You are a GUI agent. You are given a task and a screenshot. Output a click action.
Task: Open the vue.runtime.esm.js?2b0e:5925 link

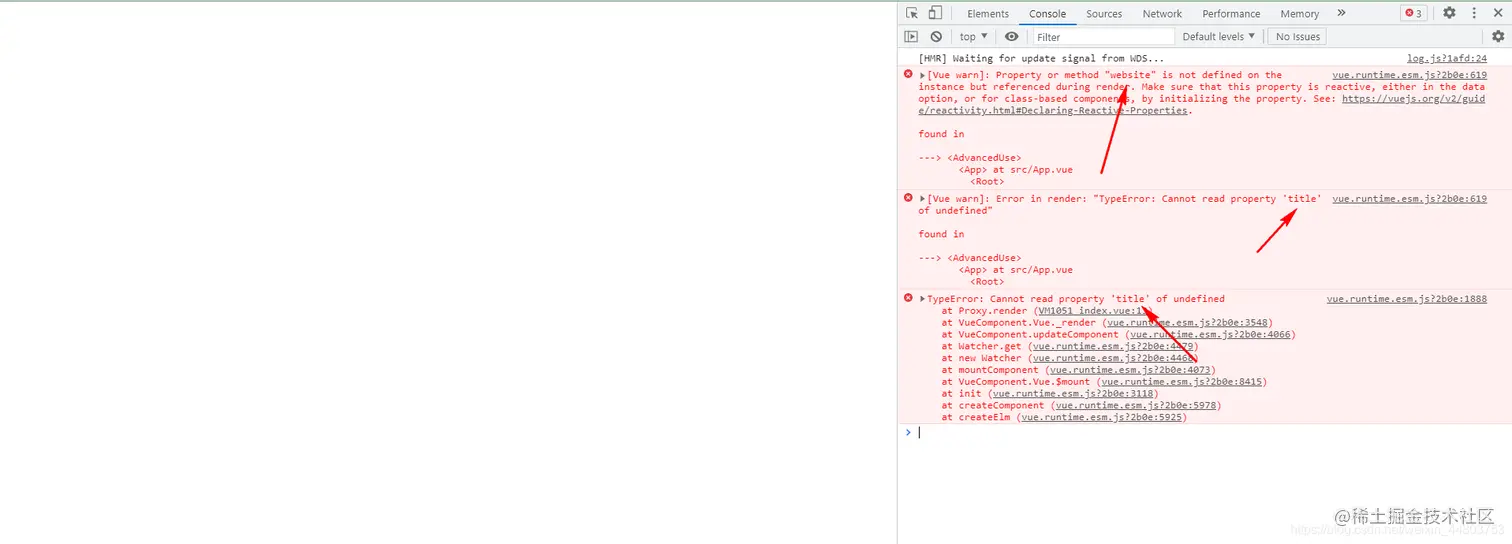tap(1101, 418)
